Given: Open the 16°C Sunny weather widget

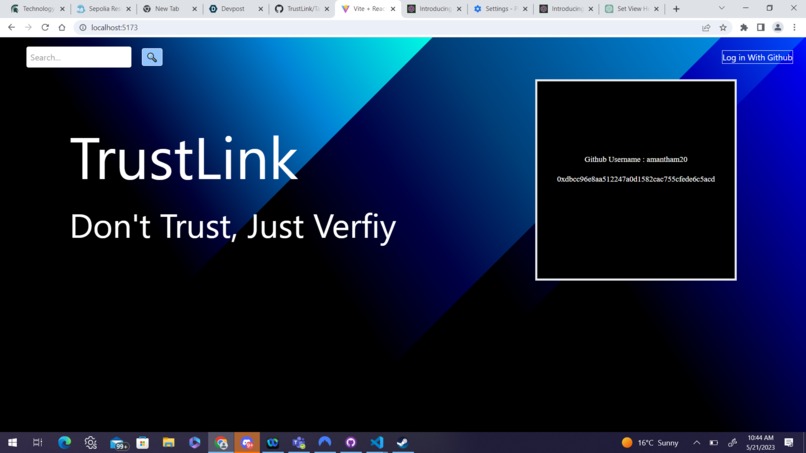Looking at the screenshot, I should 650,442.
